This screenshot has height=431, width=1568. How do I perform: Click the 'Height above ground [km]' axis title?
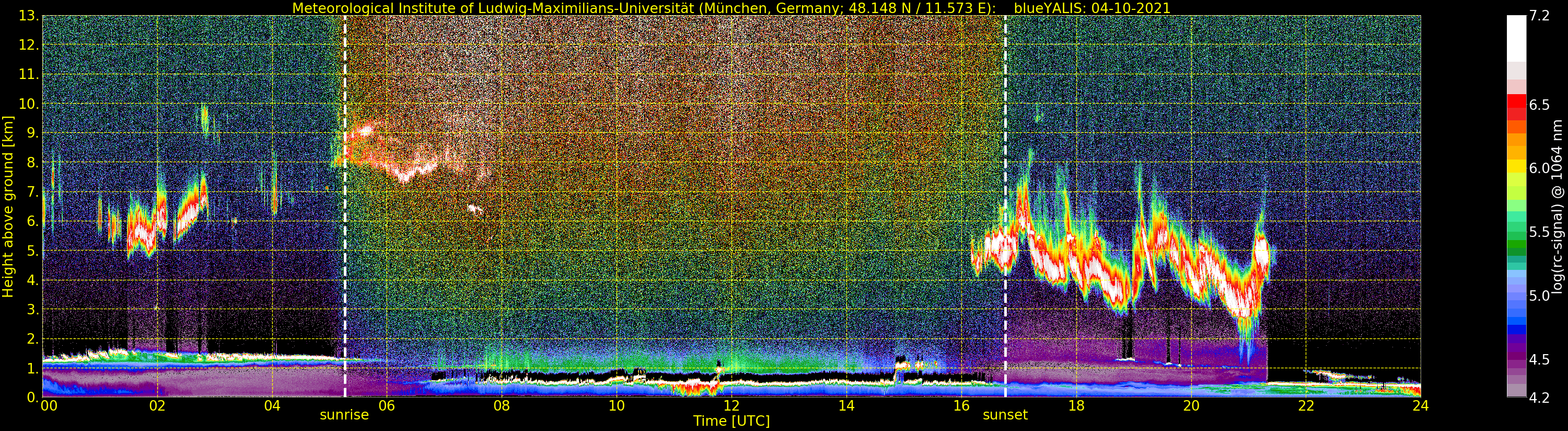(x=8, y=206)
